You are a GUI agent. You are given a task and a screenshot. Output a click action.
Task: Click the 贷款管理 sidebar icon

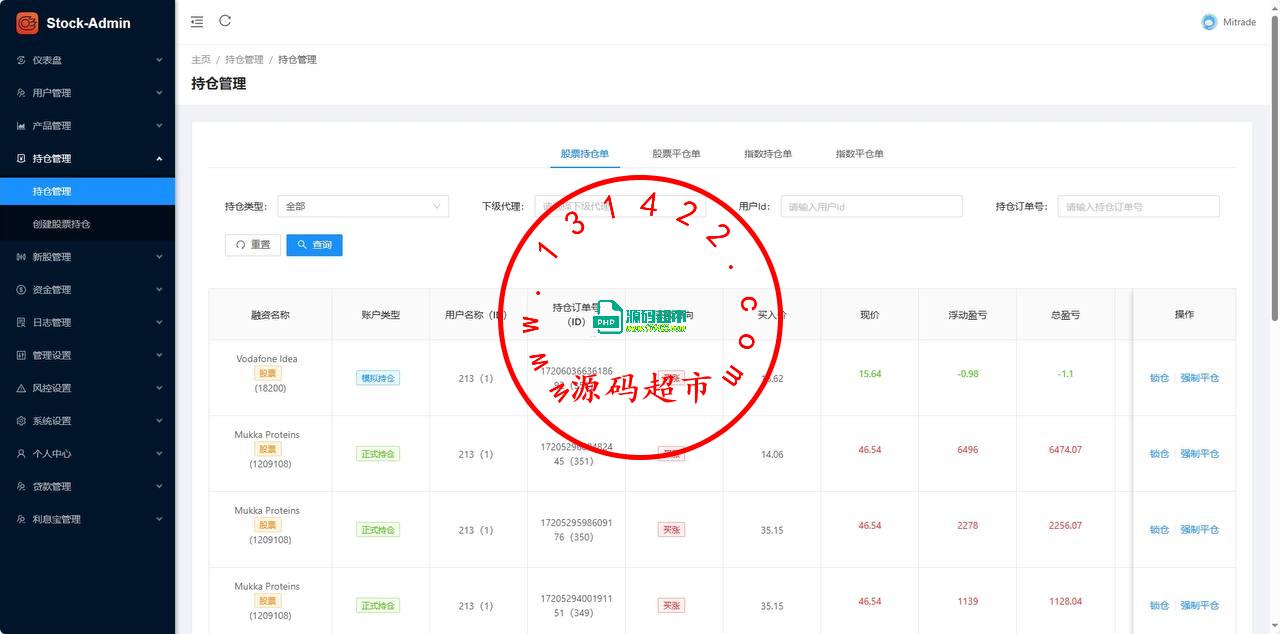(21, 486)
